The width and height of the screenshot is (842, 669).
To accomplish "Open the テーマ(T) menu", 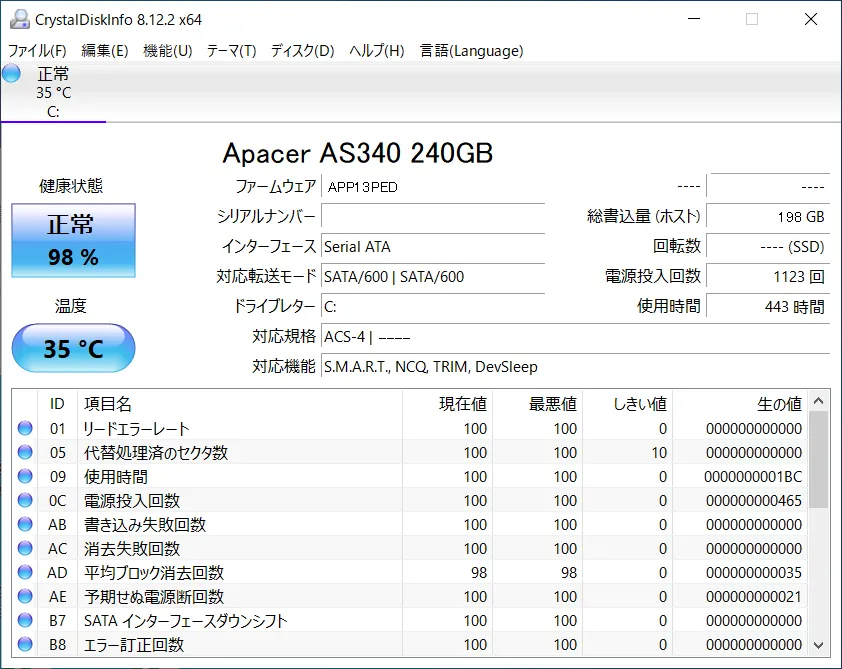I will [231, 50].
